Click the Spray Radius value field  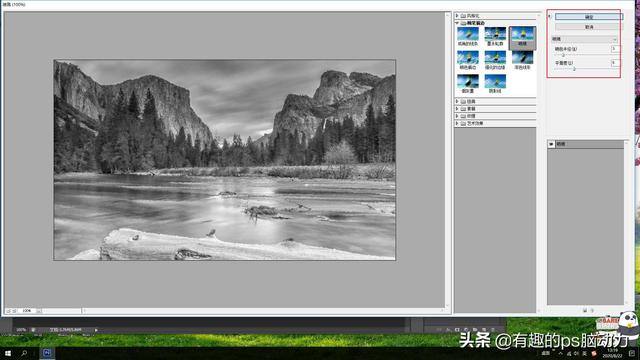pos(615,49)
